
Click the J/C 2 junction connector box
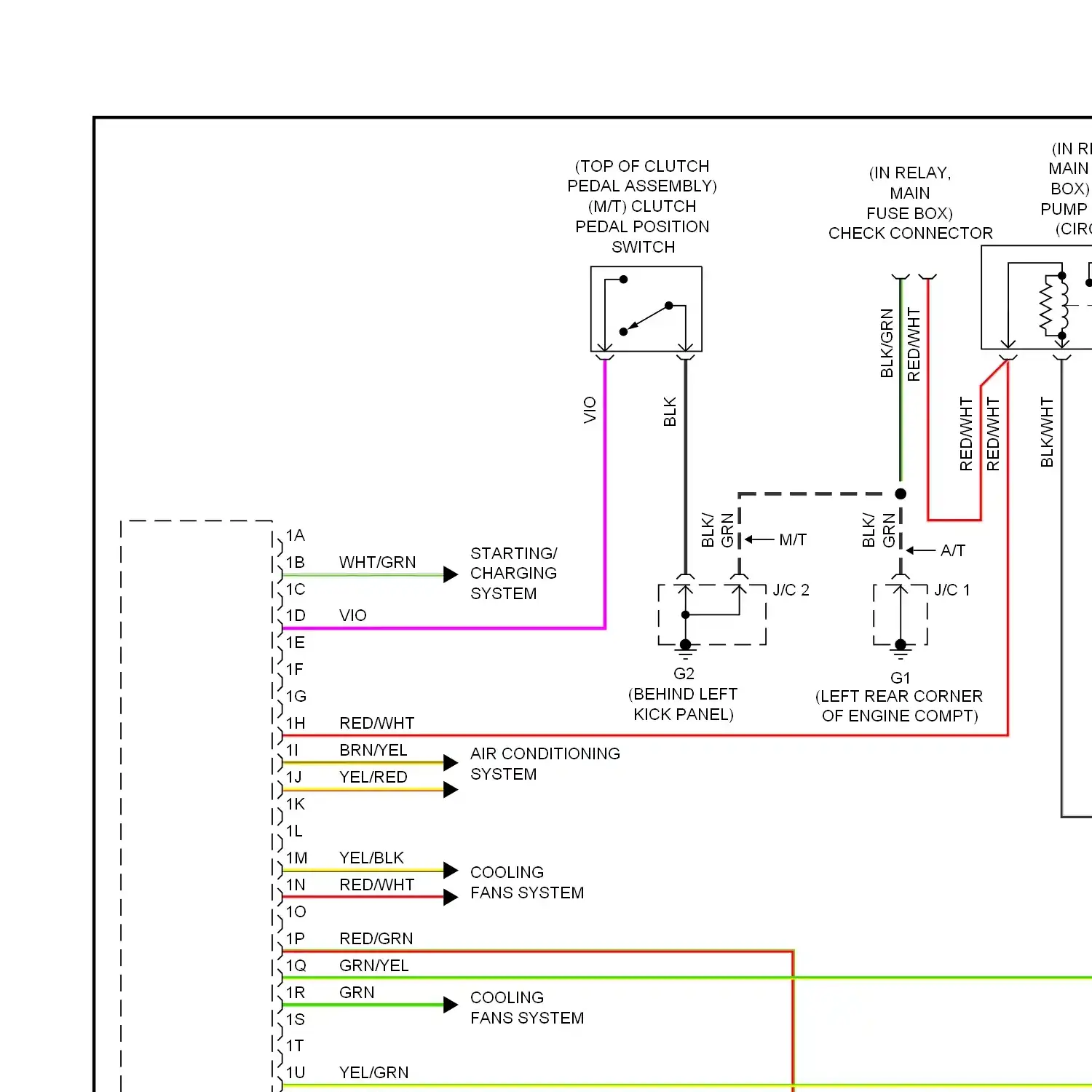(712, 614)
